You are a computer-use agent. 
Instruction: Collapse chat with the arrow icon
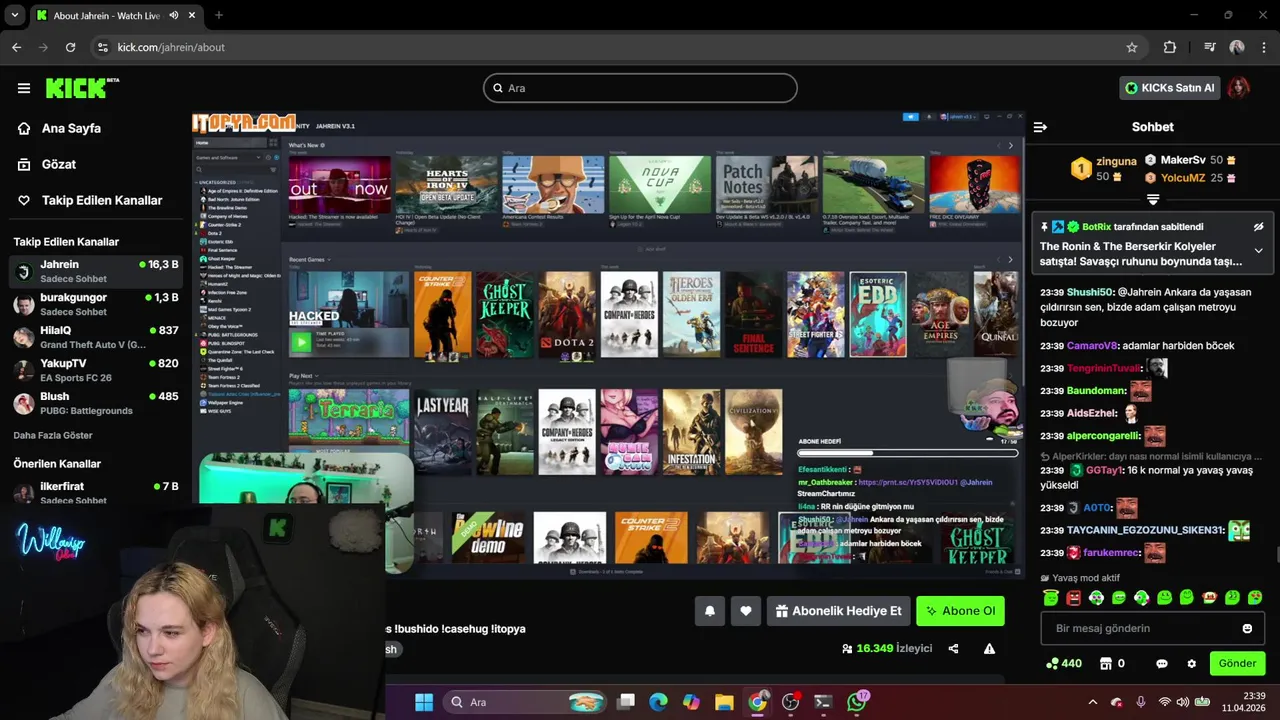coord(1040,127)
